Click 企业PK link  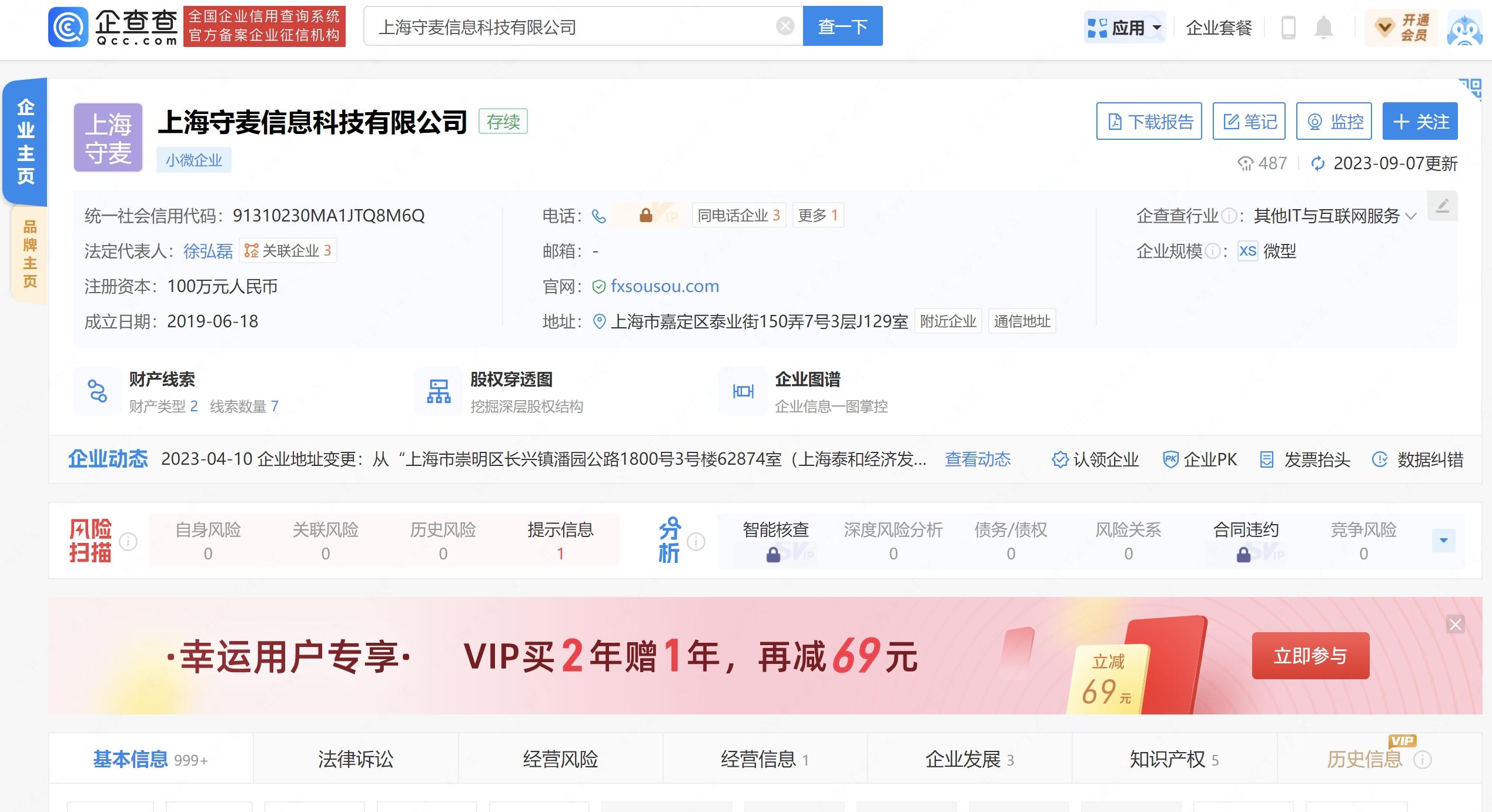click(1200, 459)
